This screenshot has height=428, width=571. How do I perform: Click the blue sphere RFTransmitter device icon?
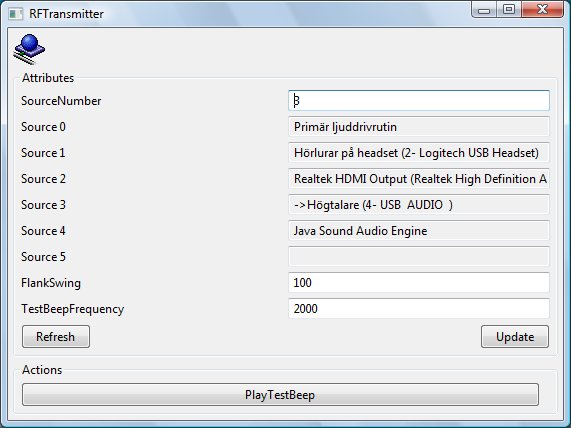coord(29,49)
